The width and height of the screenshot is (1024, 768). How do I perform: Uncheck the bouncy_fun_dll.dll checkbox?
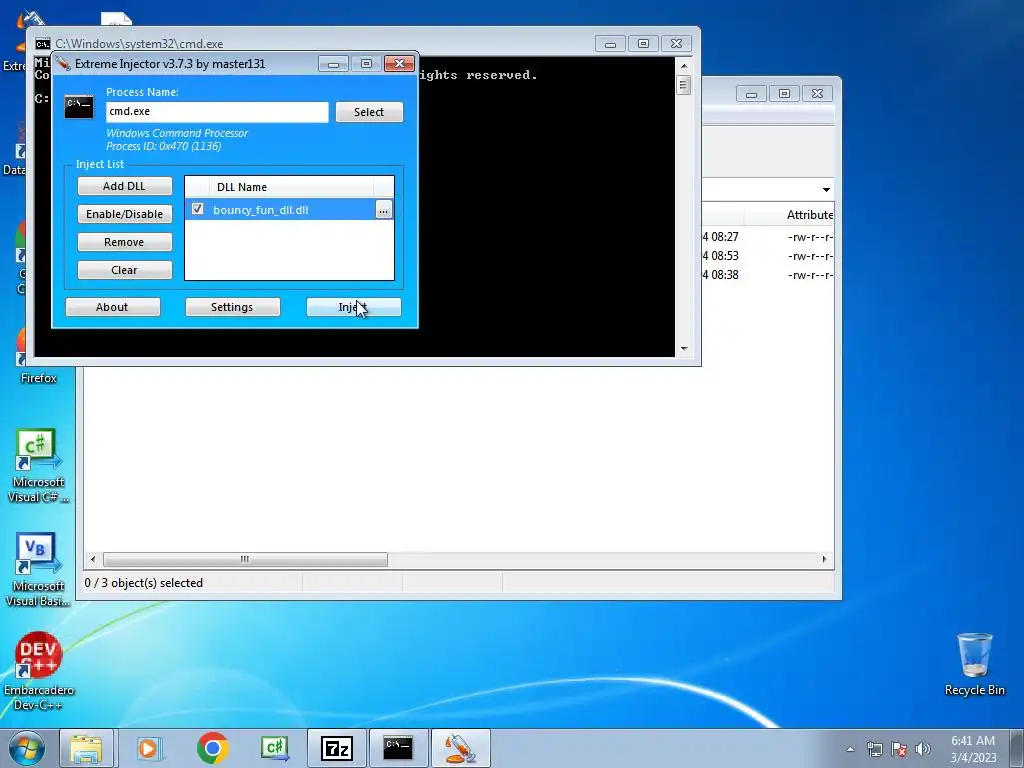coord(197,209)
